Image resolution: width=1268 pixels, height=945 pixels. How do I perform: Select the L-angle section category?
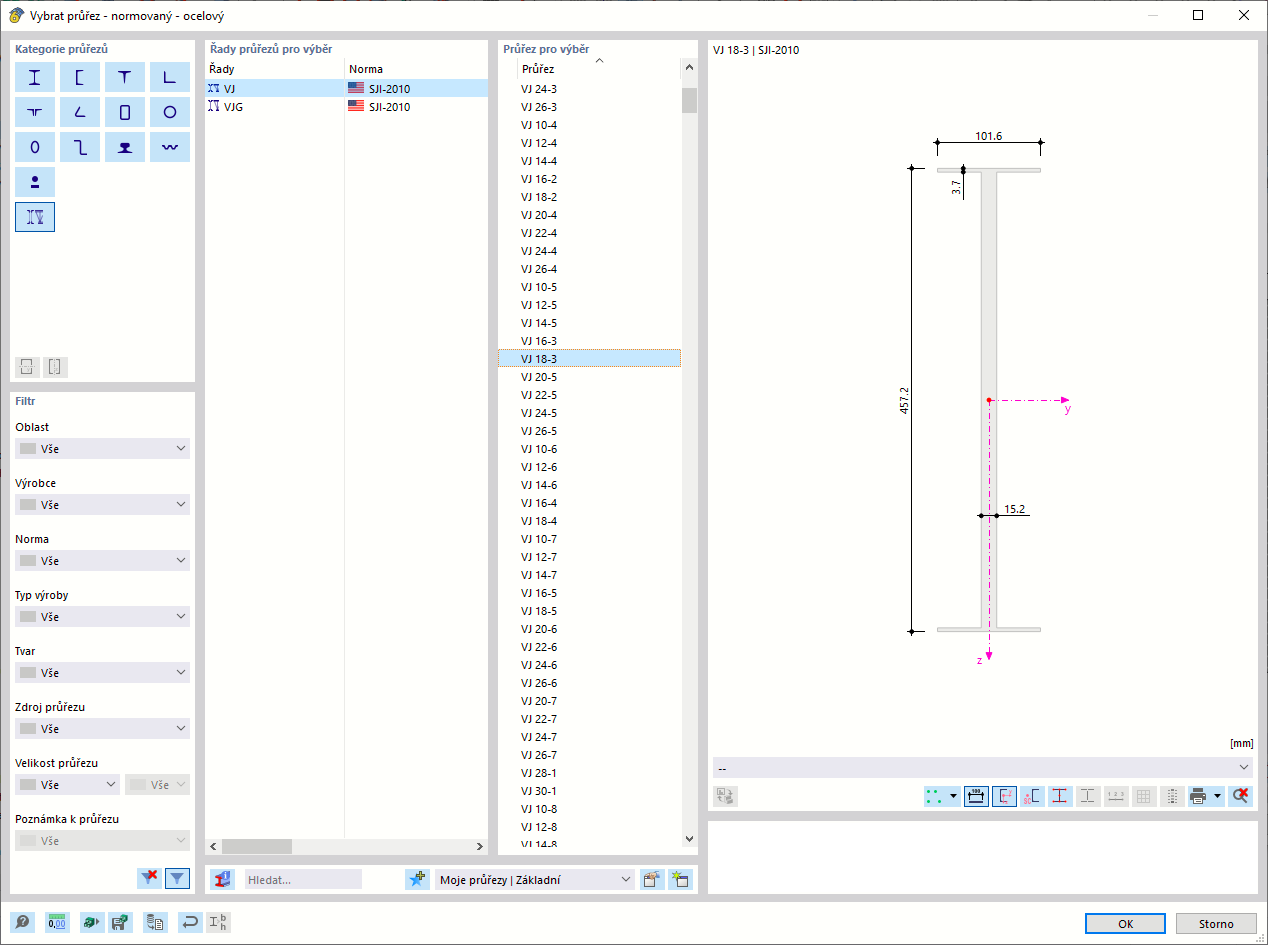(x=170, y=77)
